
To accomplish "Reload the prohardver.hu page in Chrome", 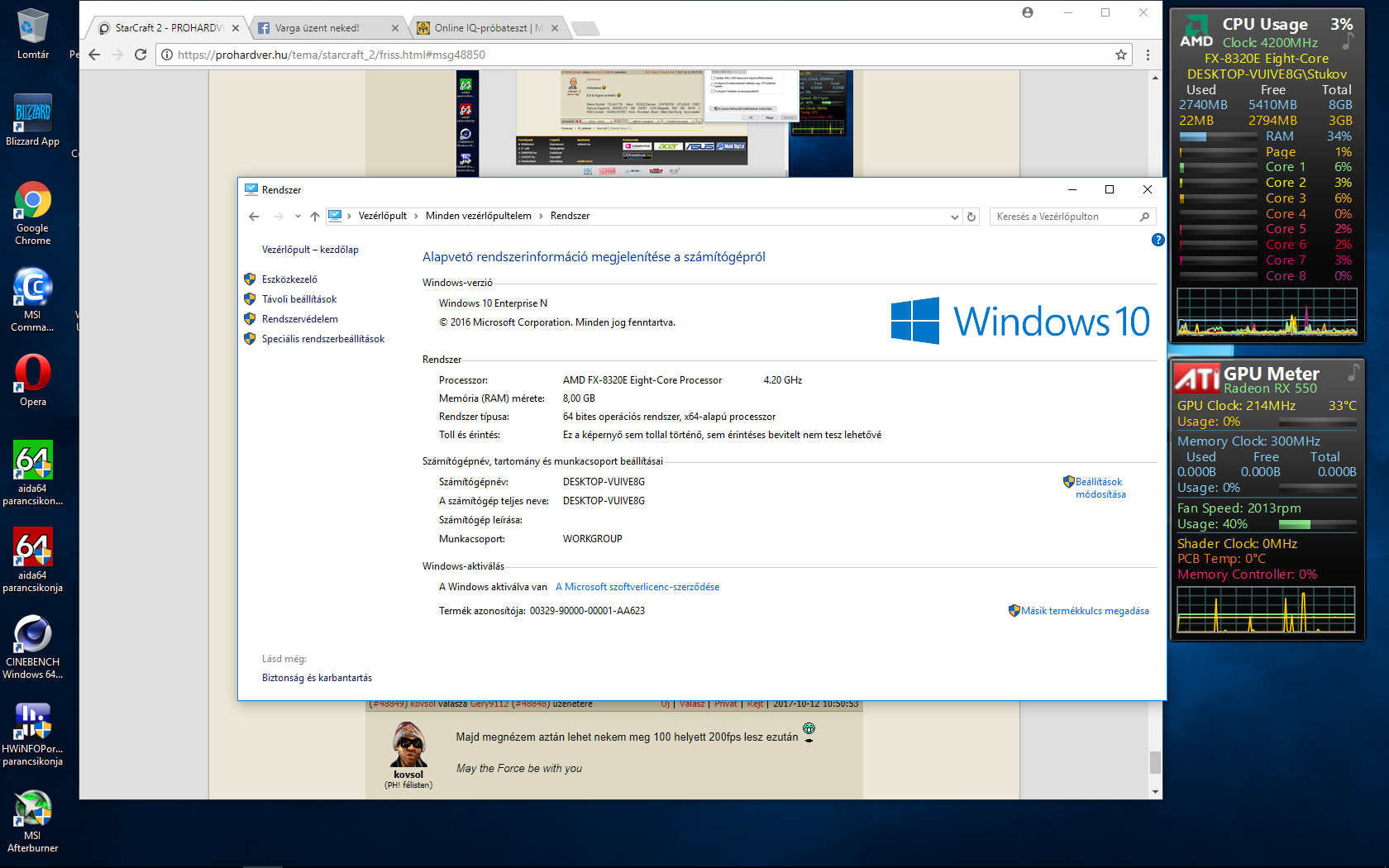I will (x=141, y=55).
